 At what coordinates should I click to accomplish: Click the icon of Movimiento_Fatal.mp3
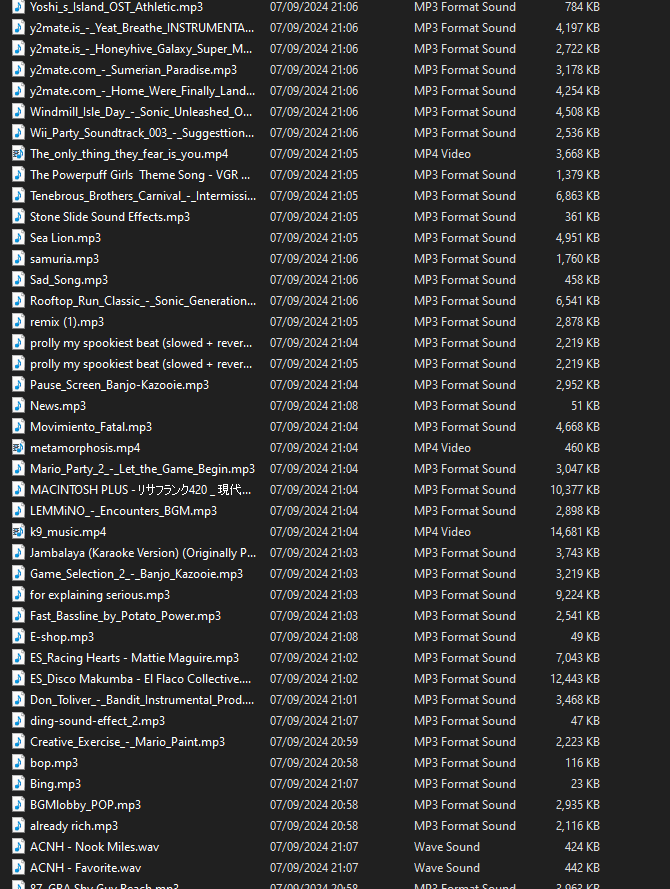tap(18, 426)
